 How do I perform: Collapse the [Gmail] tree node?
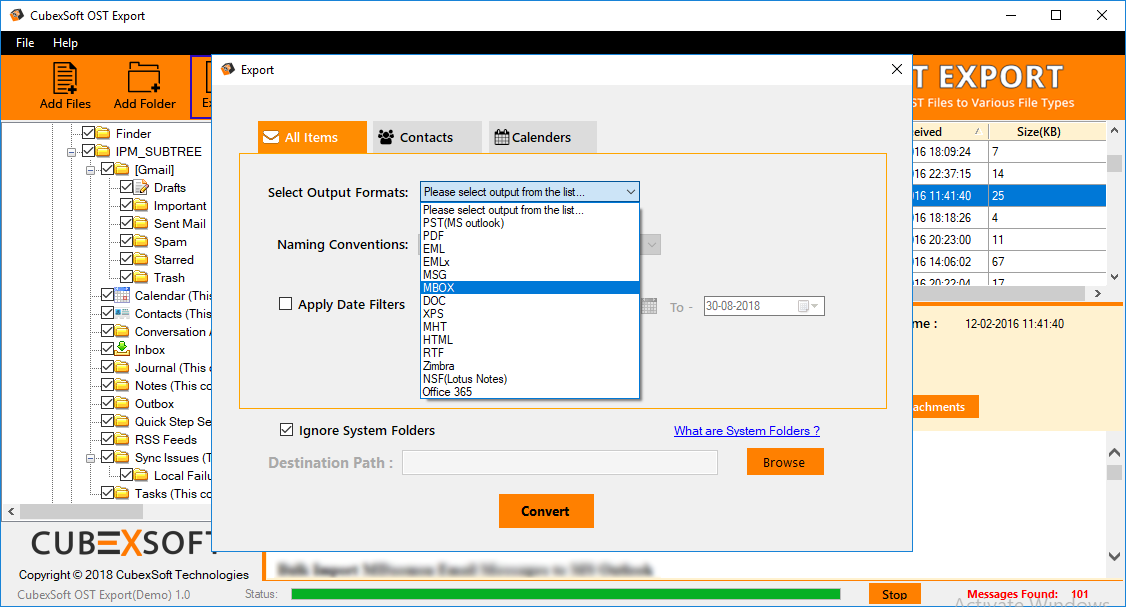pos(90,170)
